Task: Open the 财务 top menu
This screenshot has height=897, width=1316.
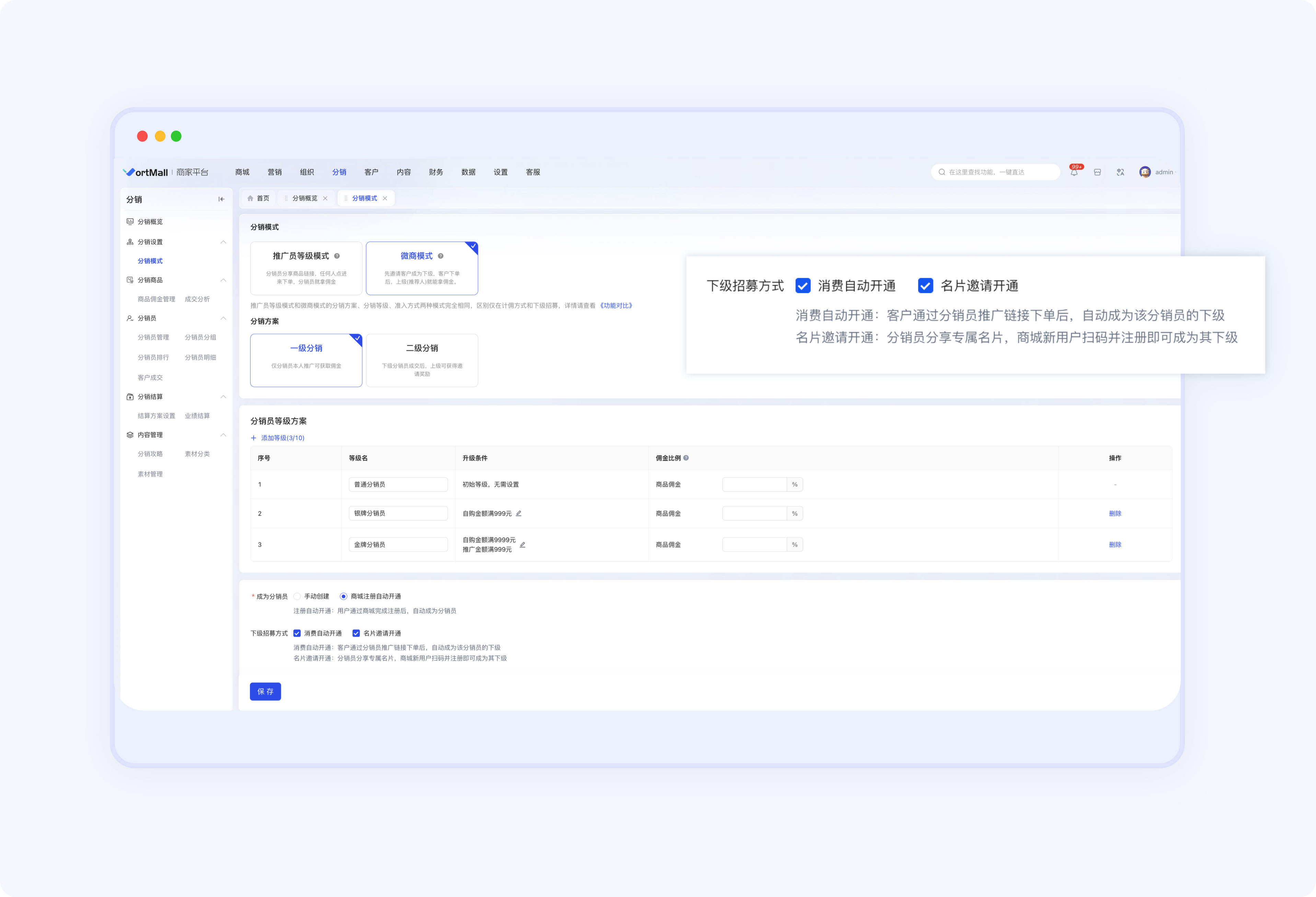Action: (x=436, y=172)
